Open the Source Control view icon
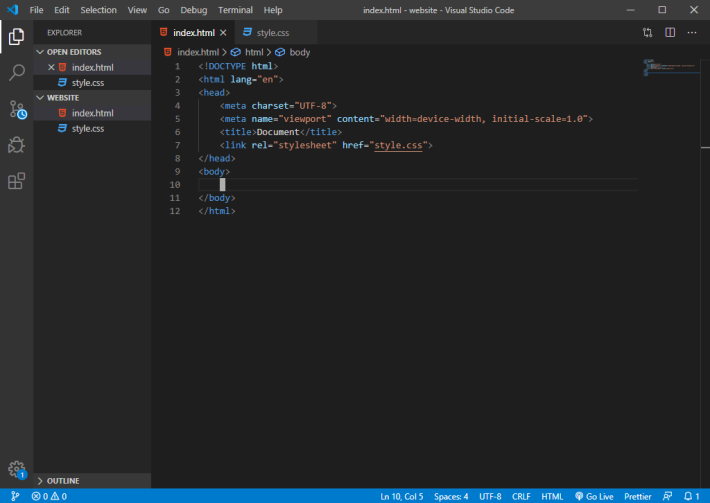This screenshot has height=503, width=710. pyautogui.click(x=17, y=109)
